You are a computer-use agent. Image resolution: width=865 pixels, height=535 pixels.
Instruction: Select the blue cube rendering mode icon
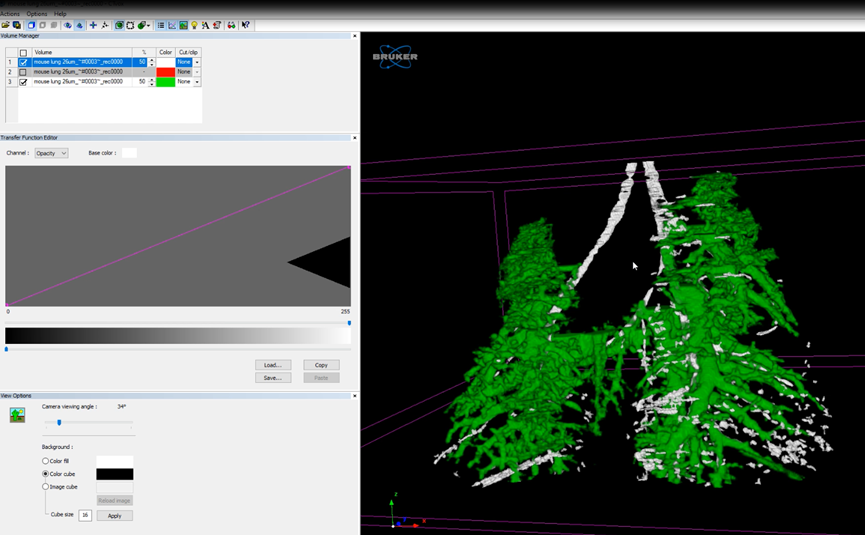(31, 25)
